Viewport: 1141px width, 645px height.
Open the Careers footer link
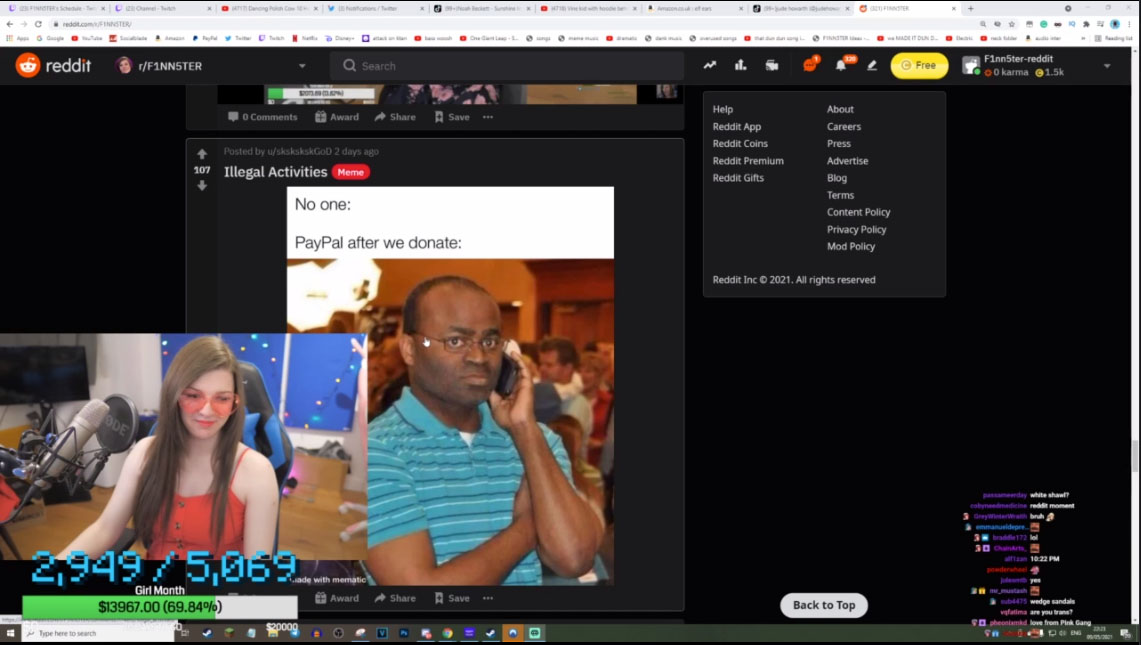pyautogui.click(x=843, y=127)
